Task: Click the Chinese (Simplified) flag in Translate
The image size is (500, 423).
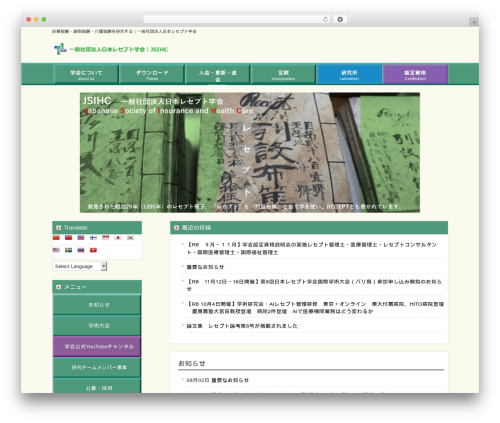Action: (56, 238)
